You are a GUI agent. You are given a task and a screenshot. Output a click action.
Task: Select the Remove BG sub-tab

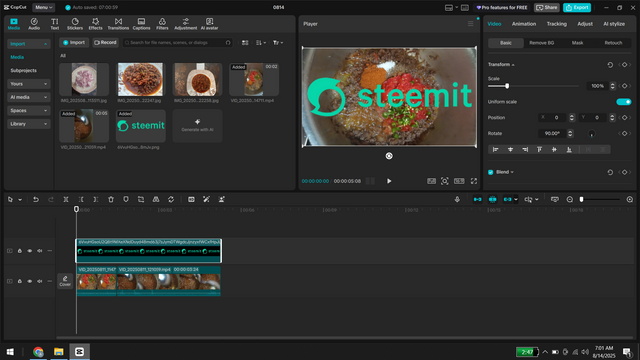coord(542,43)
